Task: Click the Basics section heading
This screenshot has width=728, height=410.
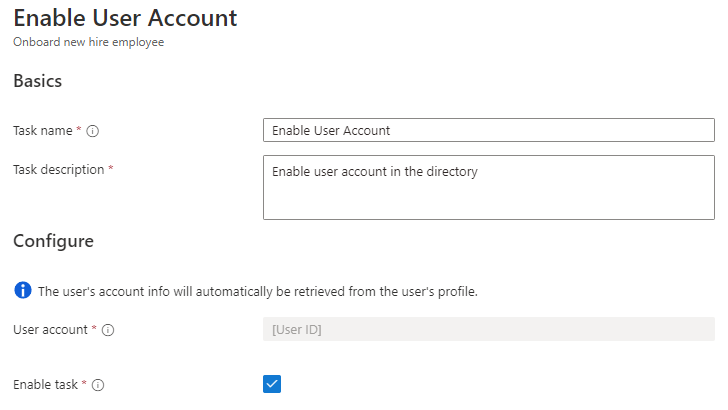Action: [37, 81]
